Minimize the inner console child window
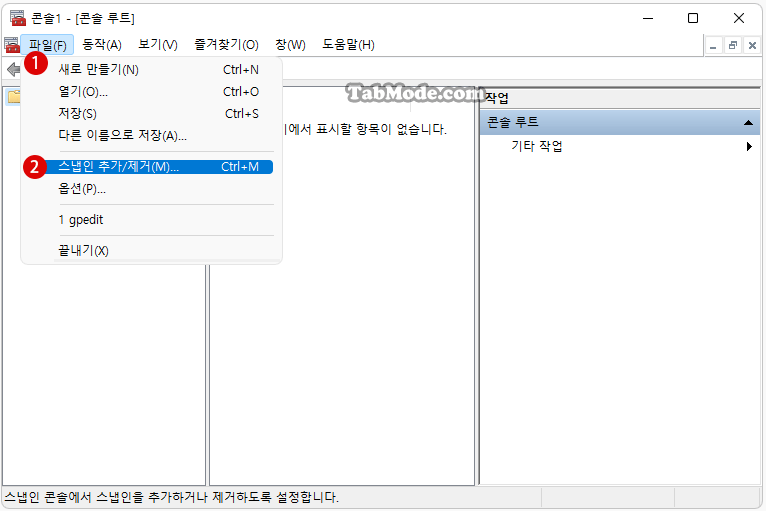Image resolution: width=766 pixels, height=511 pixels. (713, 46)
